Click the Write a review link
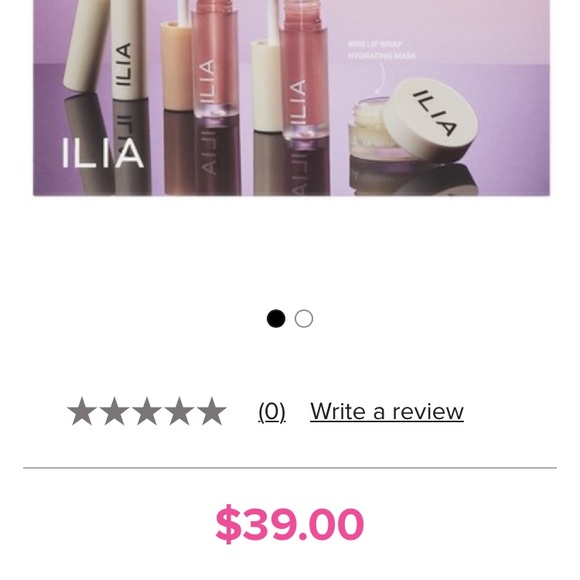This screenshot has width=580, height=580. pos(387,411)
